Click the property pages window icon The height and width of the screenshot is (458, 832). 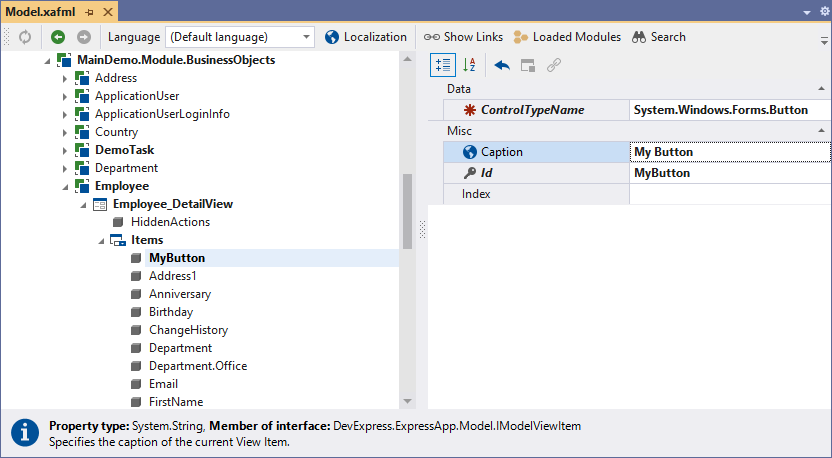click(528, 65)
